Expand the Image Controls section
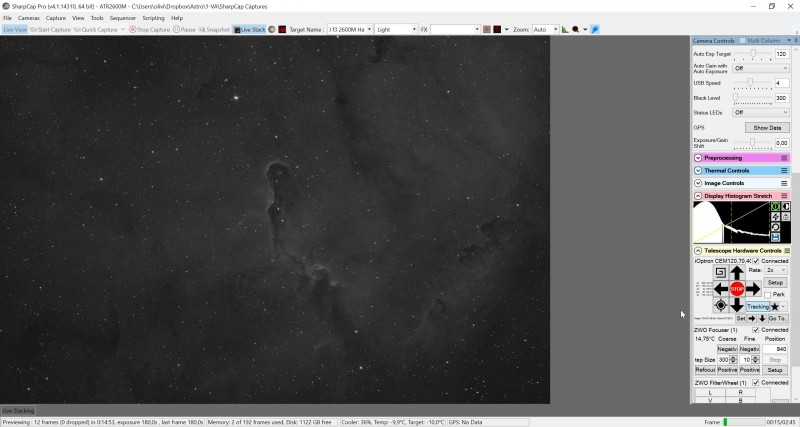800x427 pixels. [698, 183]
